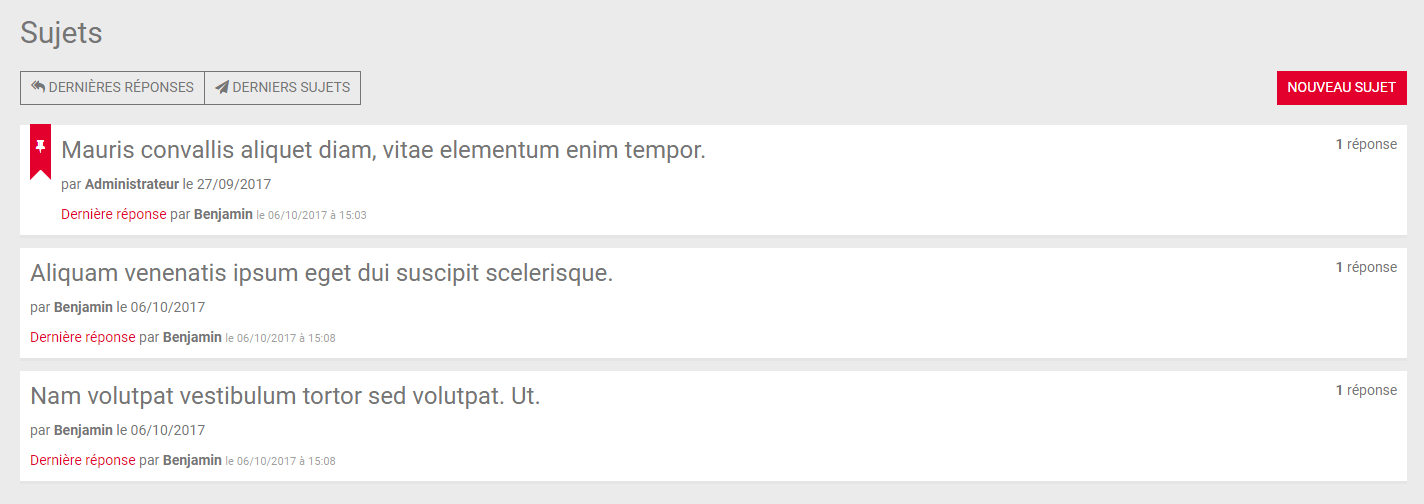Switch to Derniers sujets tab
1424x504 pixels.
(283, 88)
